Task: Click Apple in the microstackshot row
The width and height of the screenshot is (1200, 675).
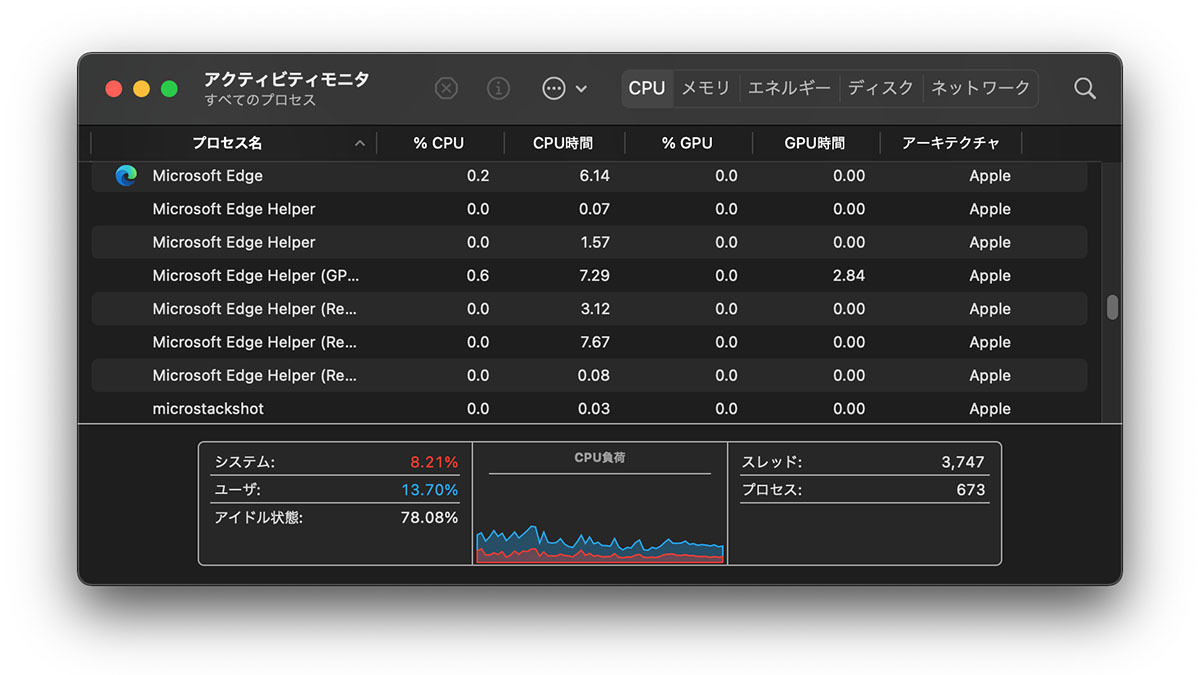Action: (990, 409)
